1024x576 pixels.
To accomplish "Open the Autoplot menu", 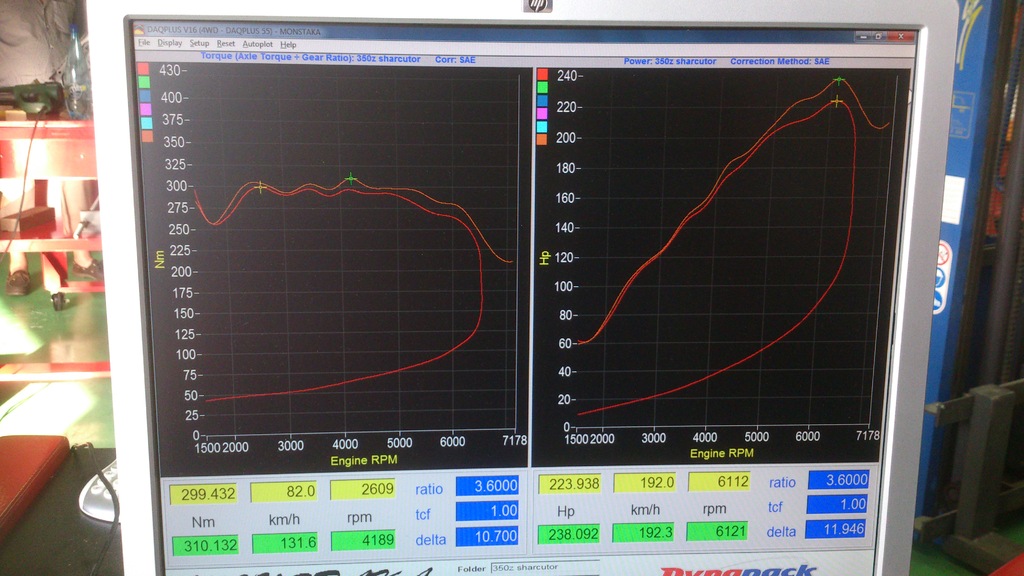I will click(x=257, y=44).
